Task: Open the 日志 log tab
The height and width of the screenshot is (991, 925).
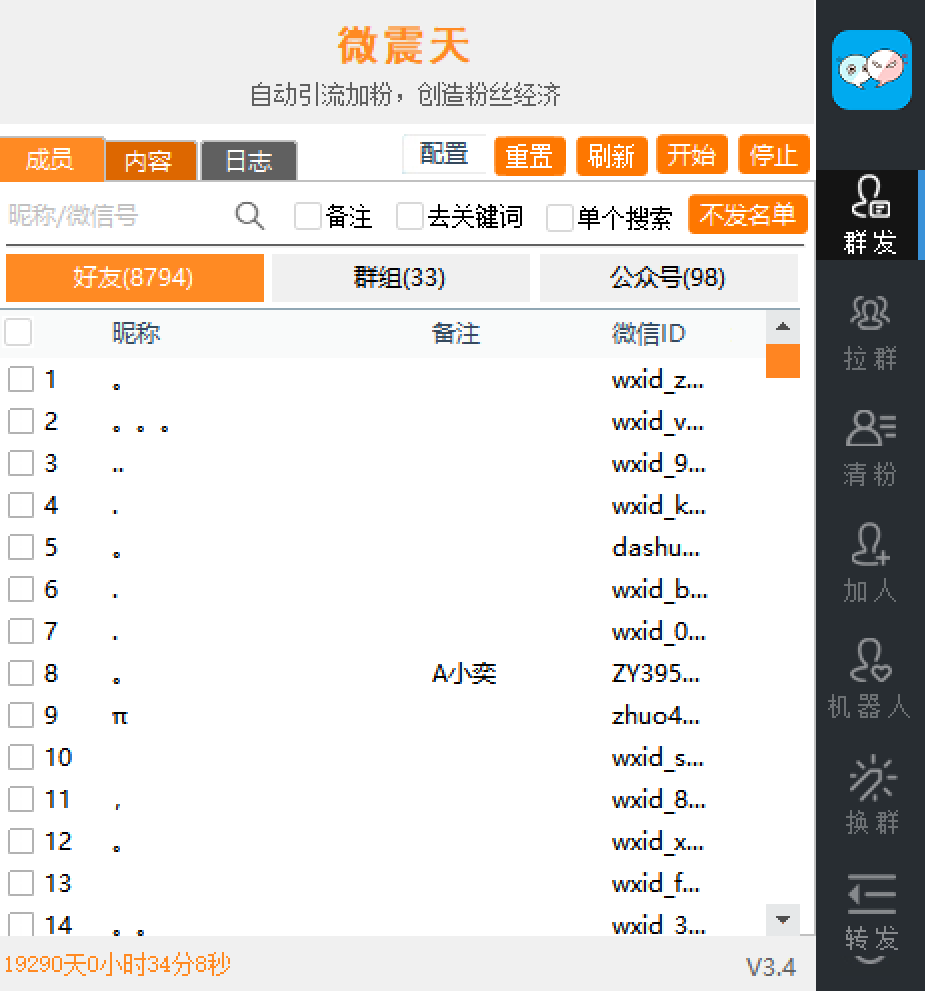Action: coord(248,161)
